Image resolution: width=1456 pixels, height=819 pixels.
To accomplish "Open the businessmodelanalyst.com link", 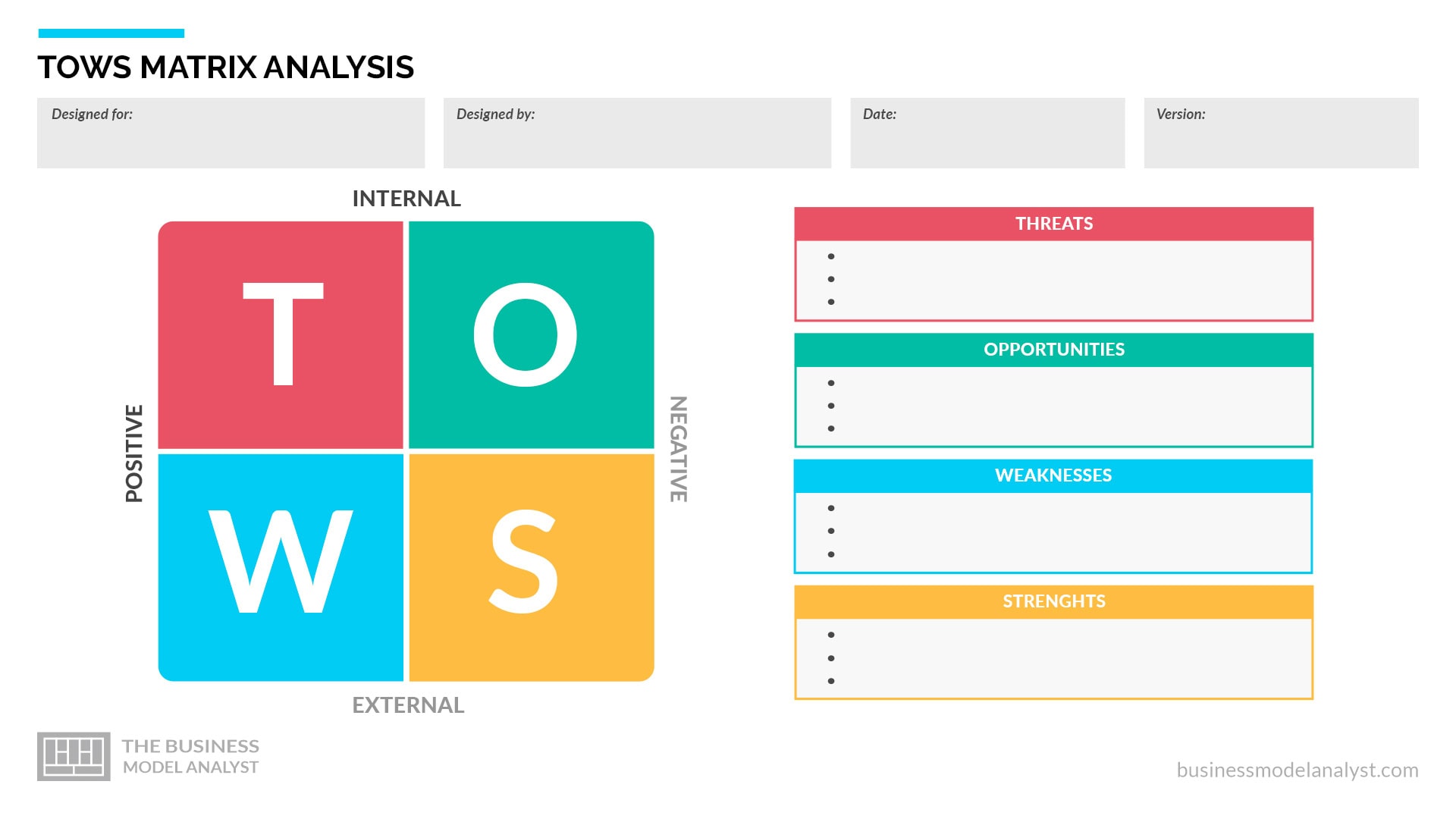I will pos(1297,770).
